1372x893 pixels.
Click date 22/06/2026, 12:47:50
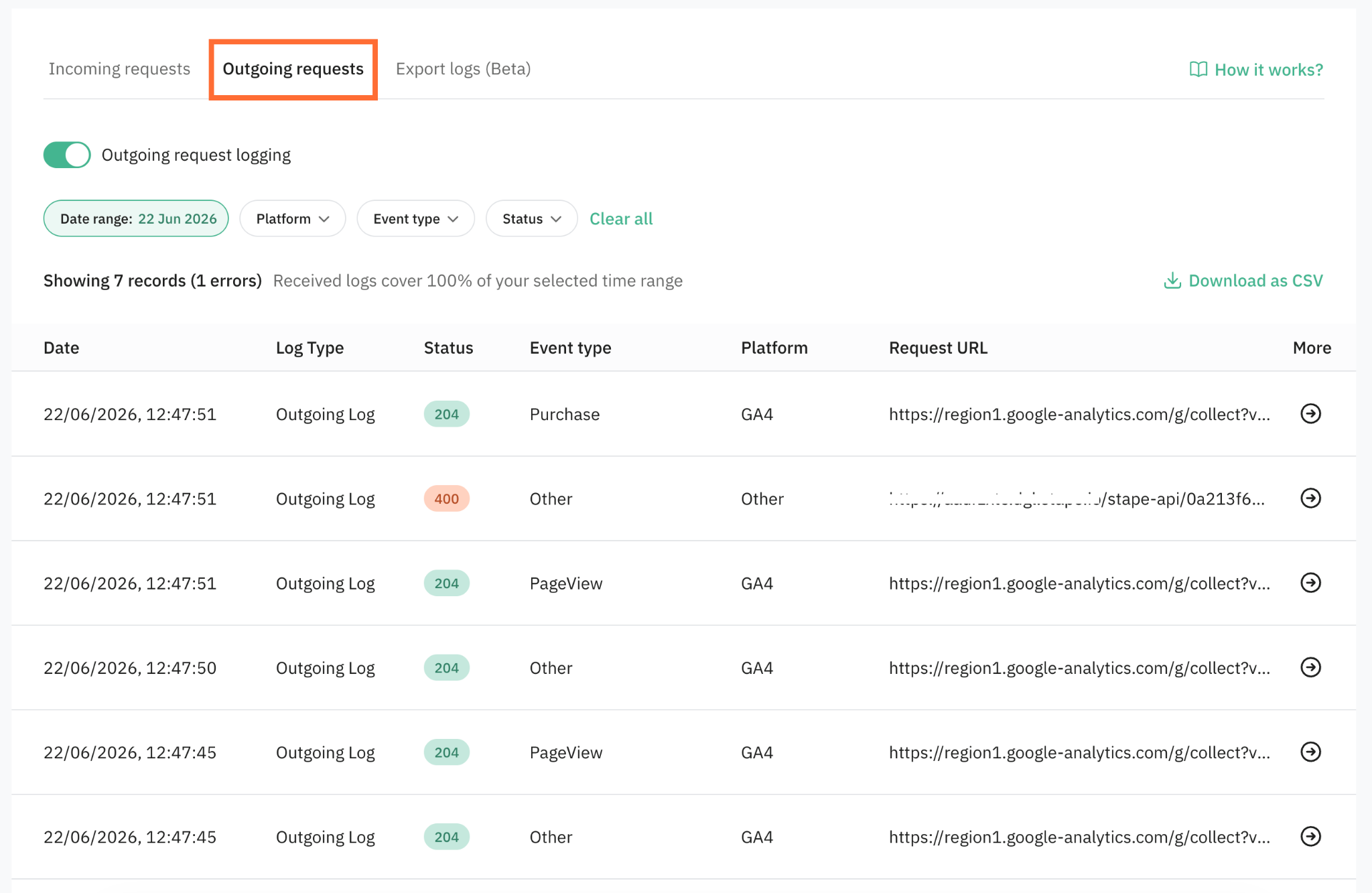[130, 668]
